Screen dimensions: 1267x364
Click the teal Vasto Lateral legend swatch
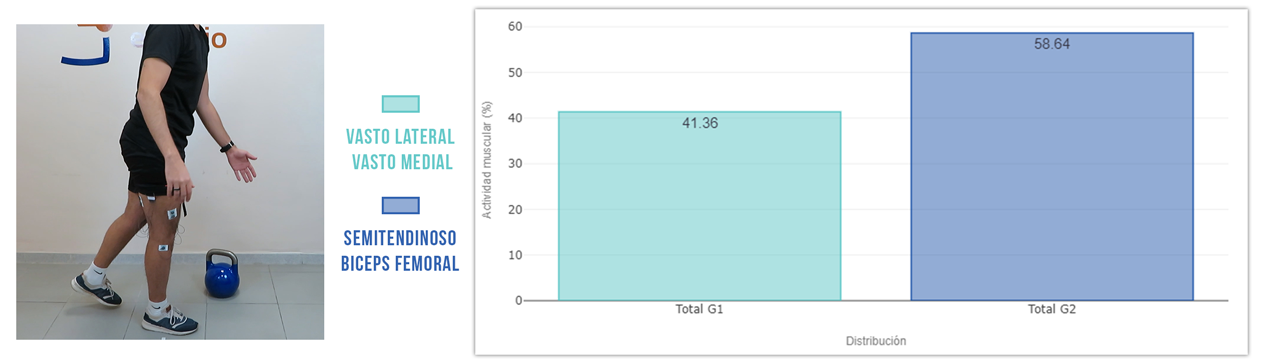coord(401,104)
